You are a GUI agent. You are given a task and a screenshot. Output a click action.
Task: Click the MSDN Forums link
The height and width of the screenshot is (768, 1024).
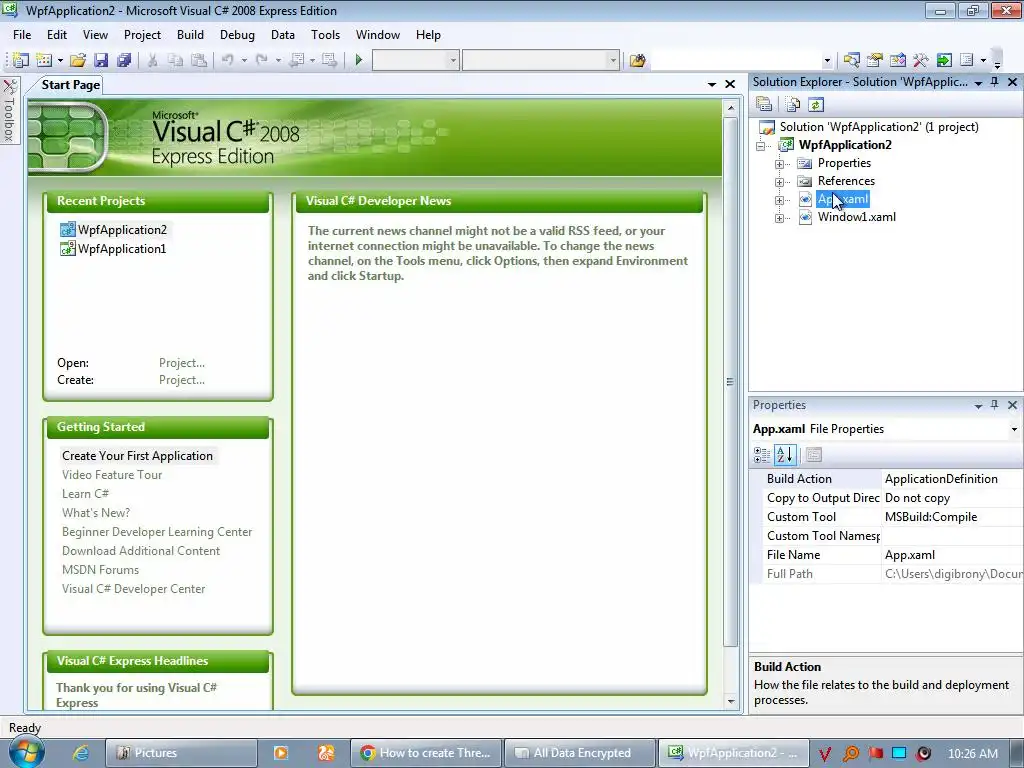click(100, 569)
